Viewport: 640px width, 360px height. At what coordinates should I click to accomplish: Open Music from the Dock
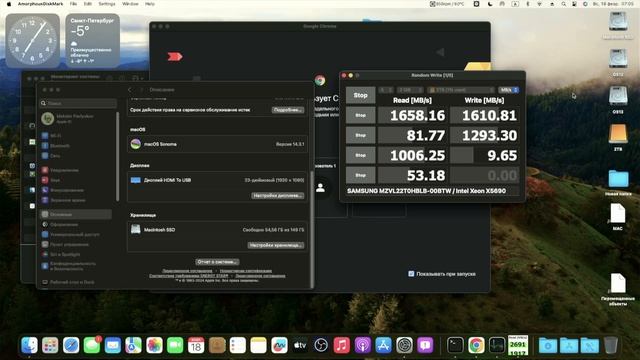(342, 345)
